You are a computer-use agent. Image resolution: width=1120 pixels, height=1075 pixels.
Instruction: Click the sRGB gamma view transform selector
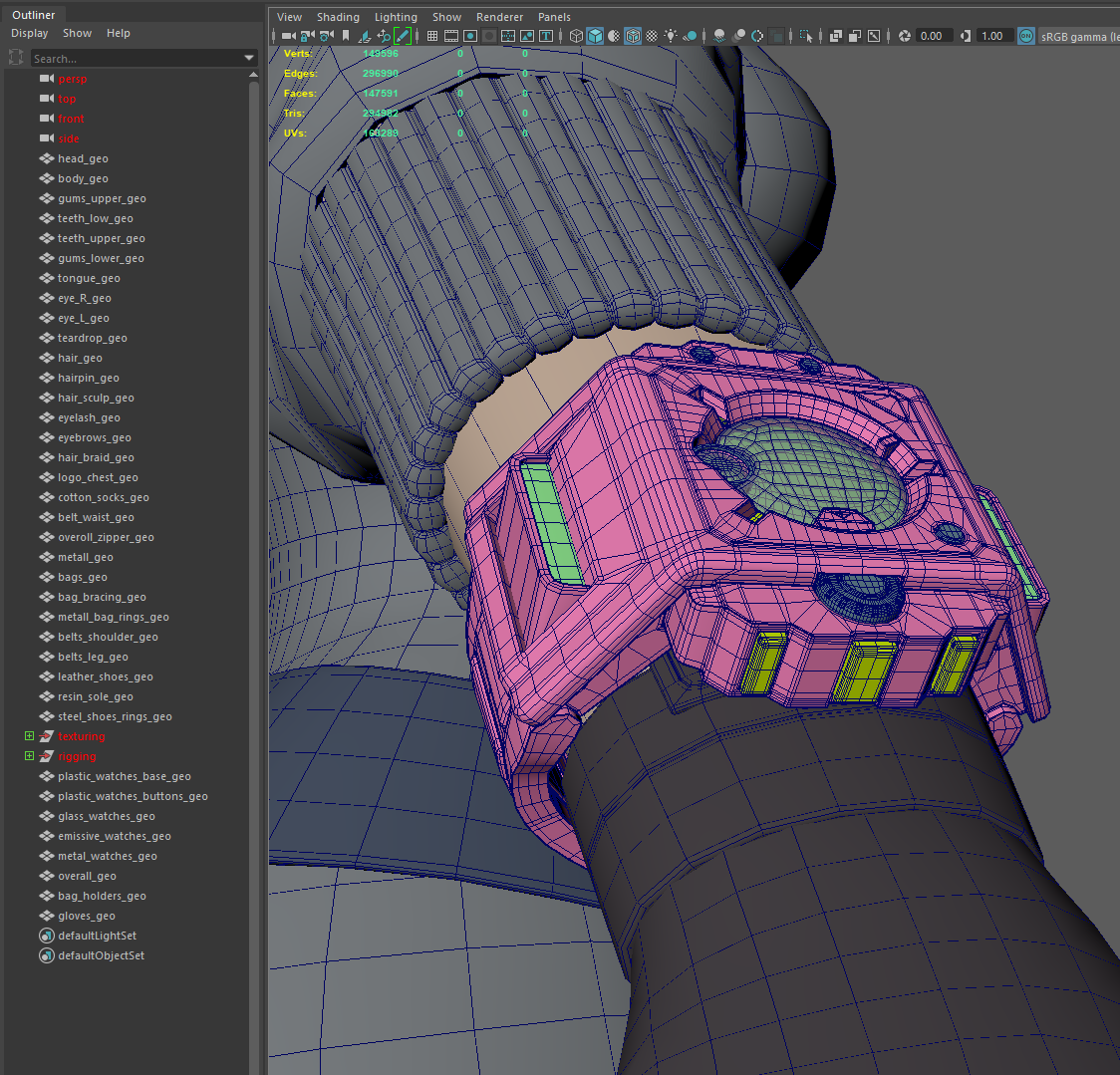(x=1078, y=37)
